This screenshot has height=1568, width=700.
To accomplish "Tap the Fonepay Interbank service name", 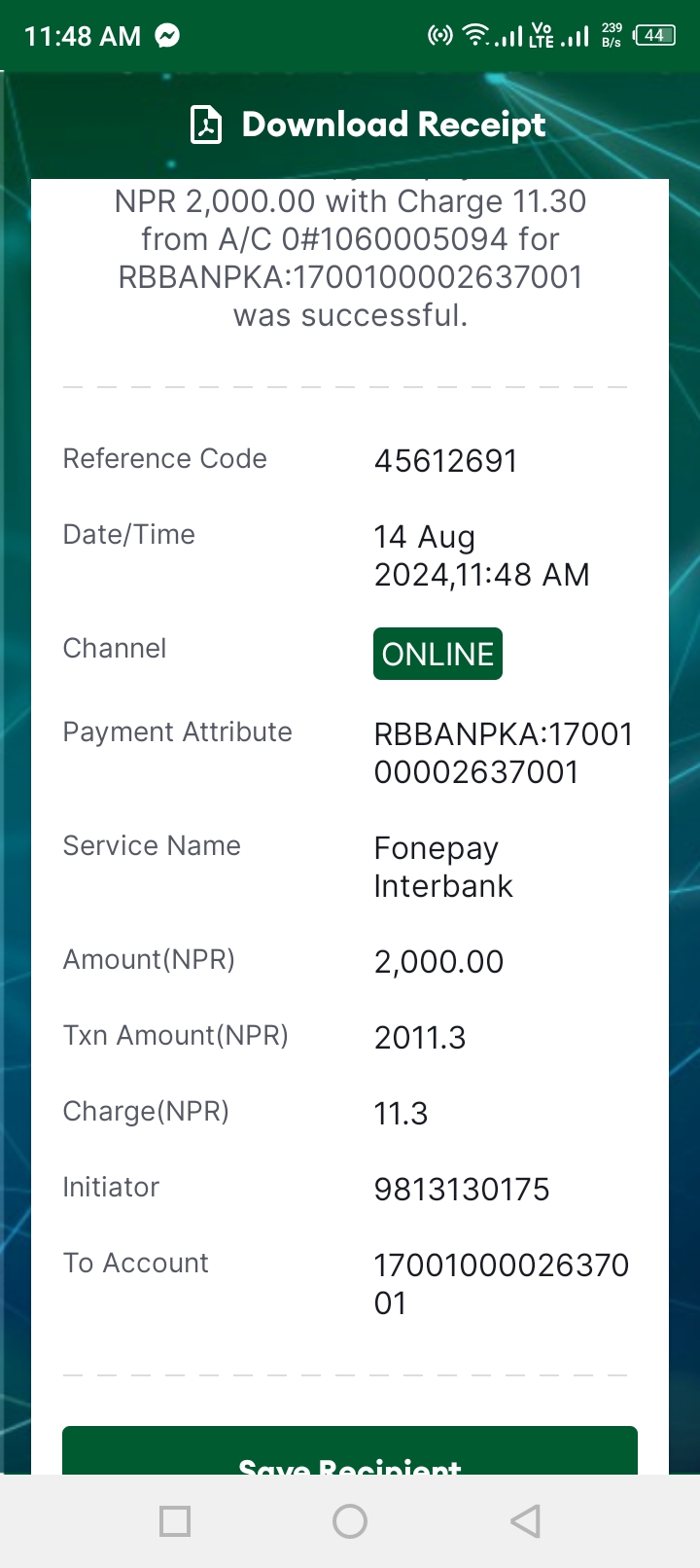I will point(443,867).
